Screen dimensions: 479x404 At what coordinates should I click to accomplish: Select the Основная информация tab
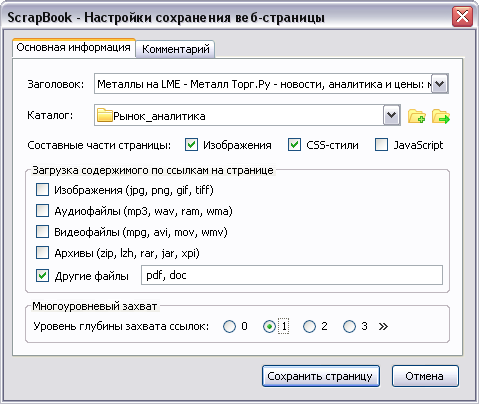point(74,48)
